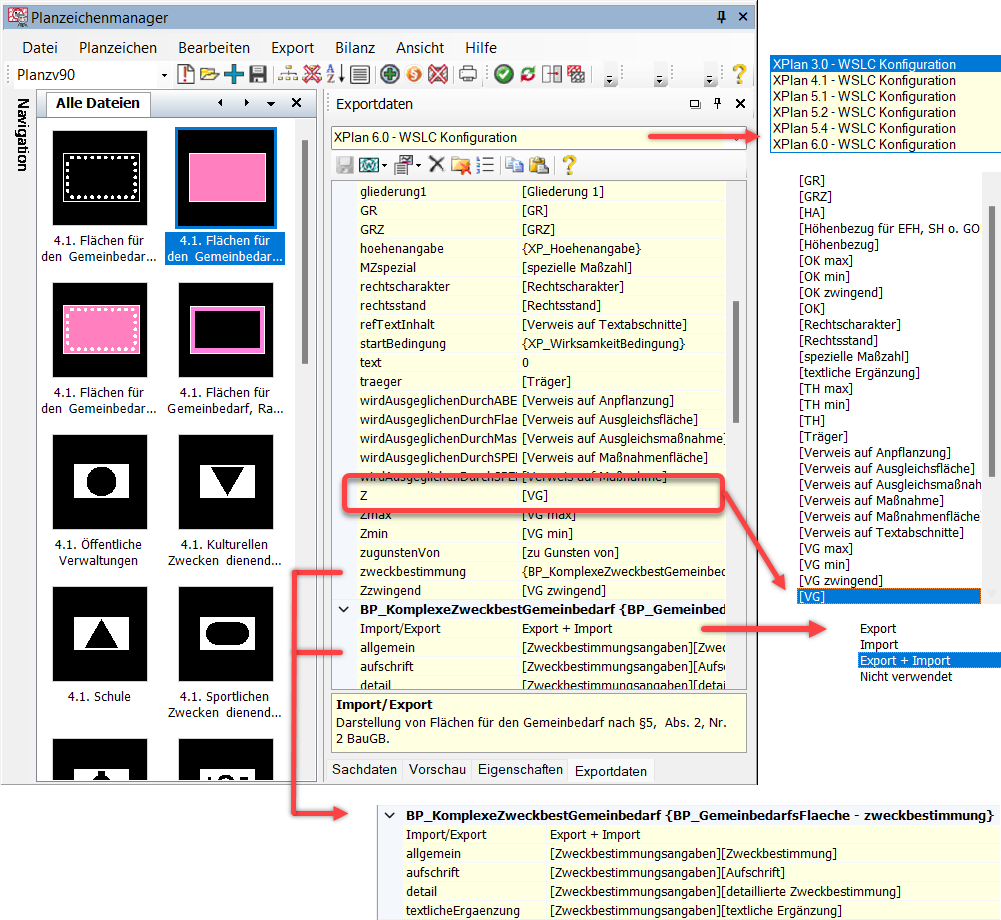This screenshot has width=1001, height=920.
Task: Switch to the Sachdaten tab
Action: click(x=365, y=769)
